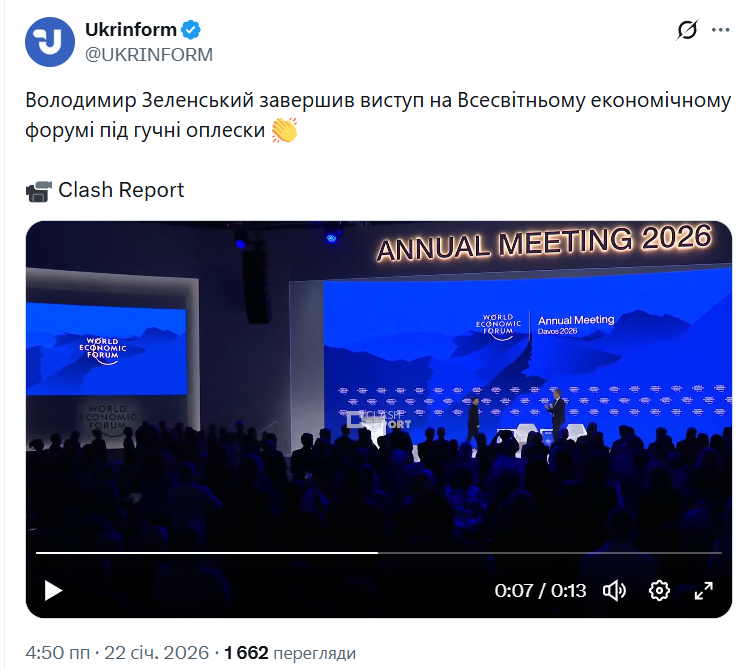The image size is (744, 669).
Task: Click the Clash Report credit text
Action: click(x=121, y=190)
